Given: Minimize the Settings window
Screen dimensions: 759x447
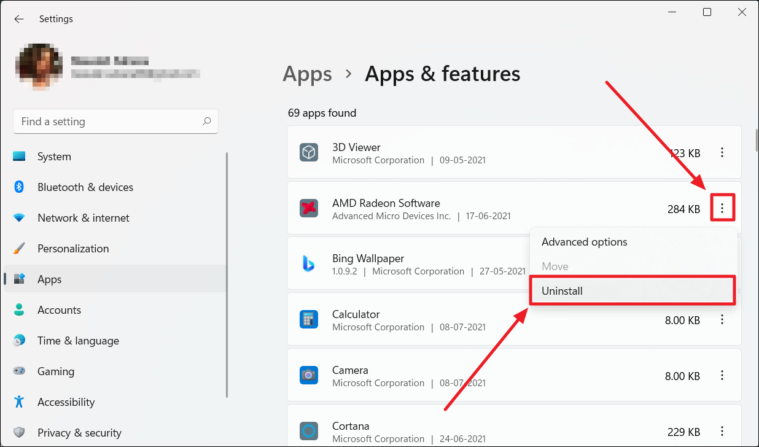Looking at the screenshot, I should click(x=672, y=12).
